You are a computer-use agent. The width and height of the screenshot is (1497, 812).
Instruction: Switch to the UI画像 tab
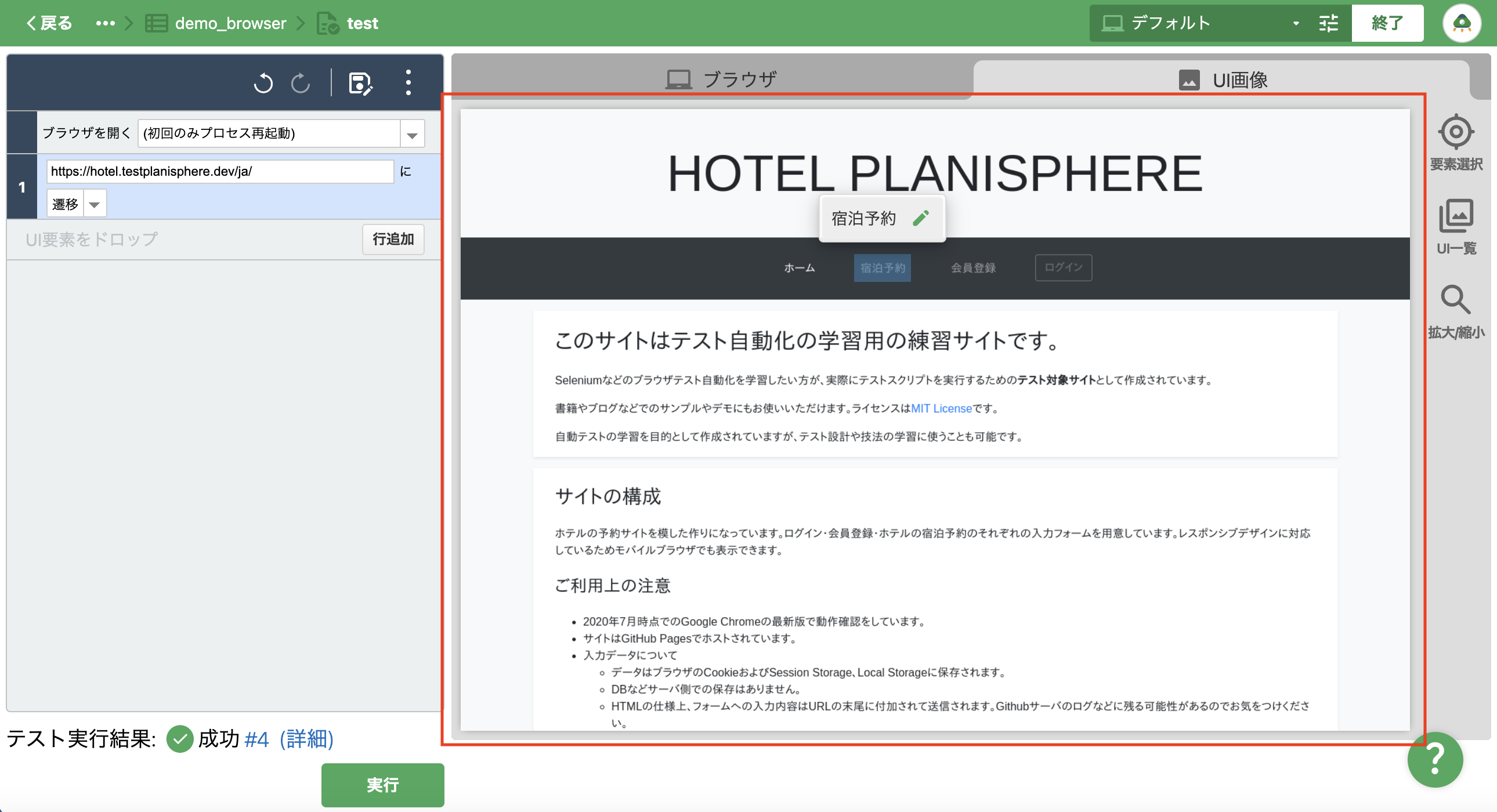(1241, 80)
